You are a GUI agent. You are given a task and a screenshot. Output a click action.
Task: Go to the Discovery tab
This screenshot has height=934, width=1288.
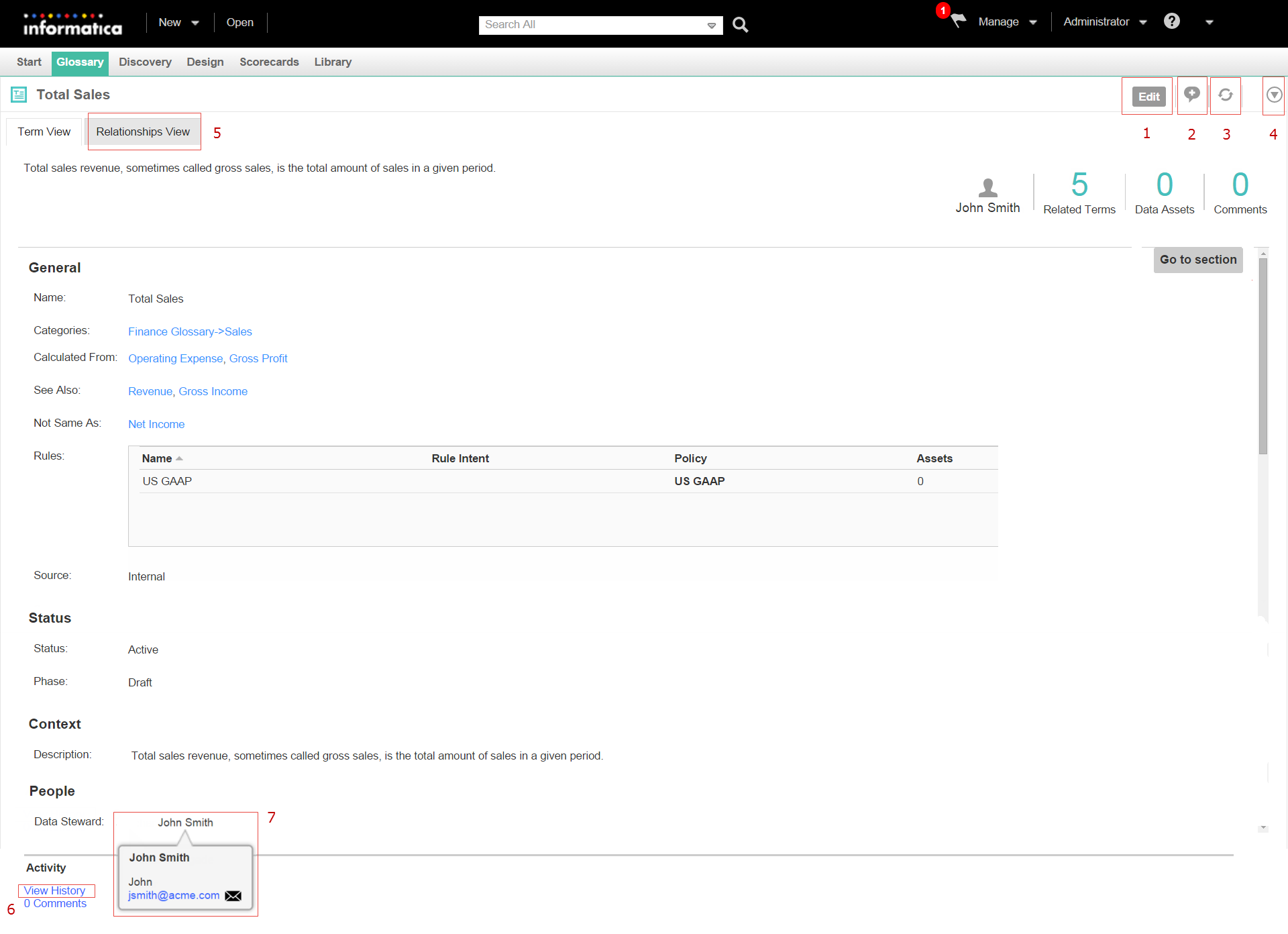tap(145, 62)
